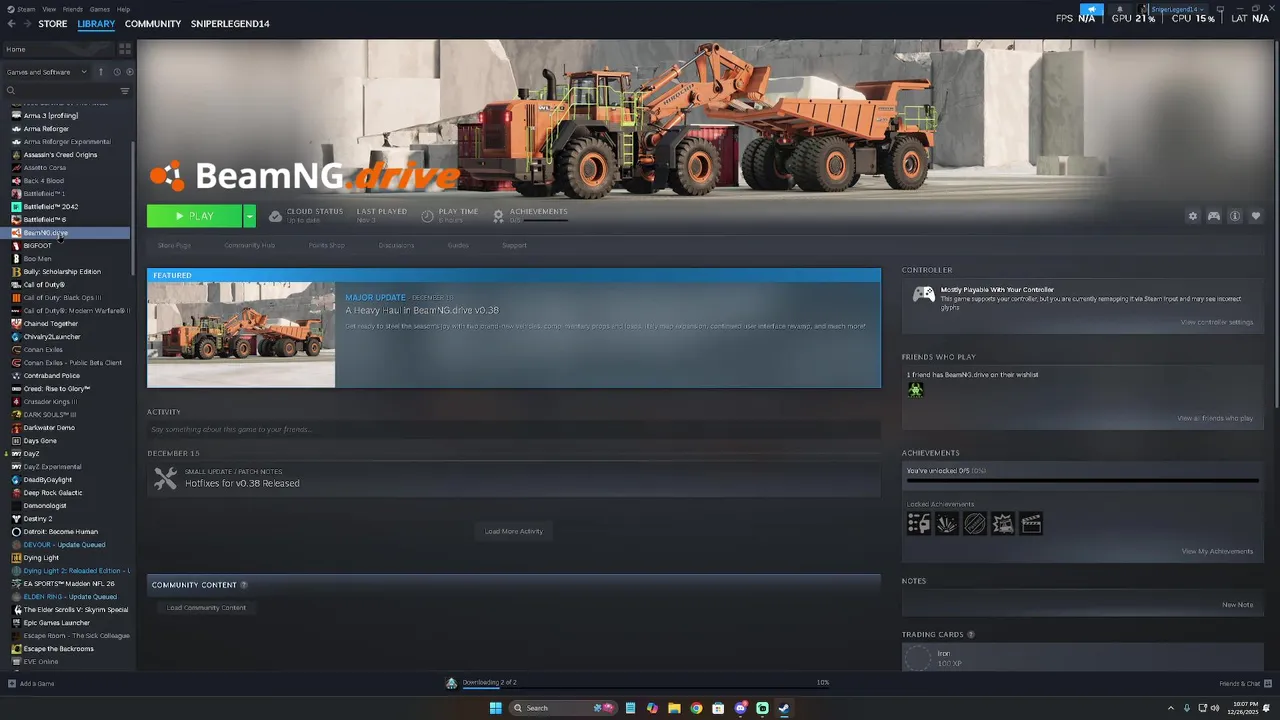Click View all friends who play link
The width and height of the screenshot is (1280, 720).
(1215, 418)
